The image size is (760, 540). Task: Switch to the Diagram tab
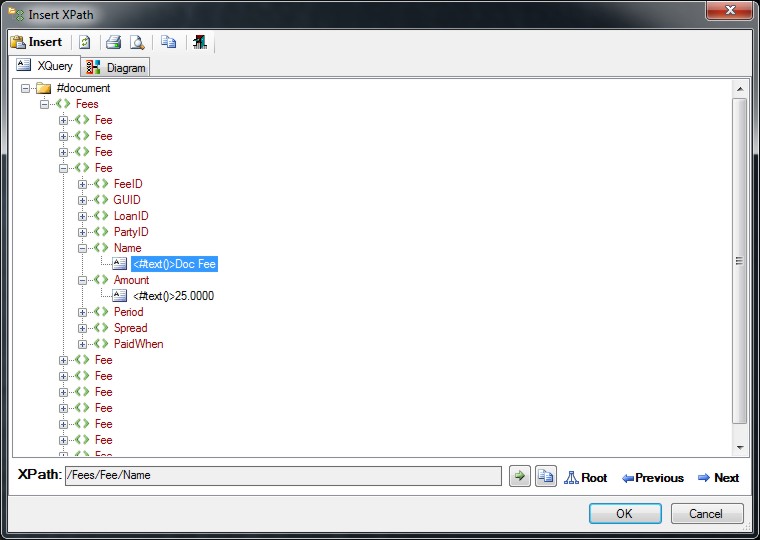(x=116, y=67)
